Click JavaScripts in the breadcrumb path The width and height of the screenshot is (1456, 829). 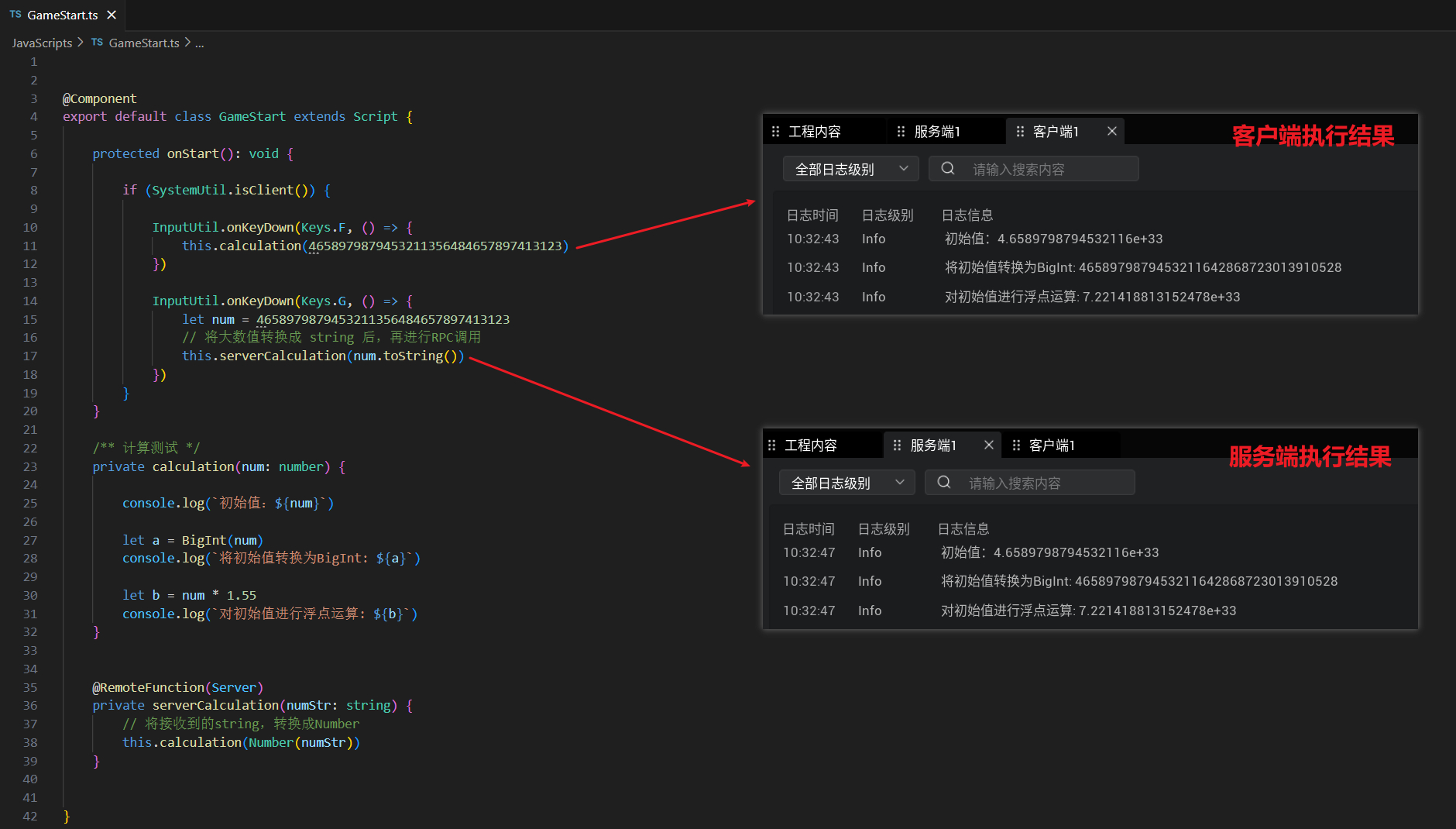pyautogui.click(x=42, y=43)
